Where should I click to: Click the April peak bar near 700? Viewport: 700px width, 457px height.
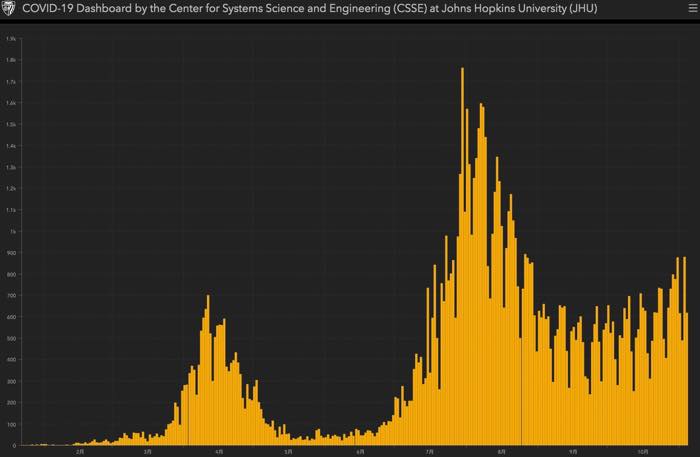[x=208, y=370]
